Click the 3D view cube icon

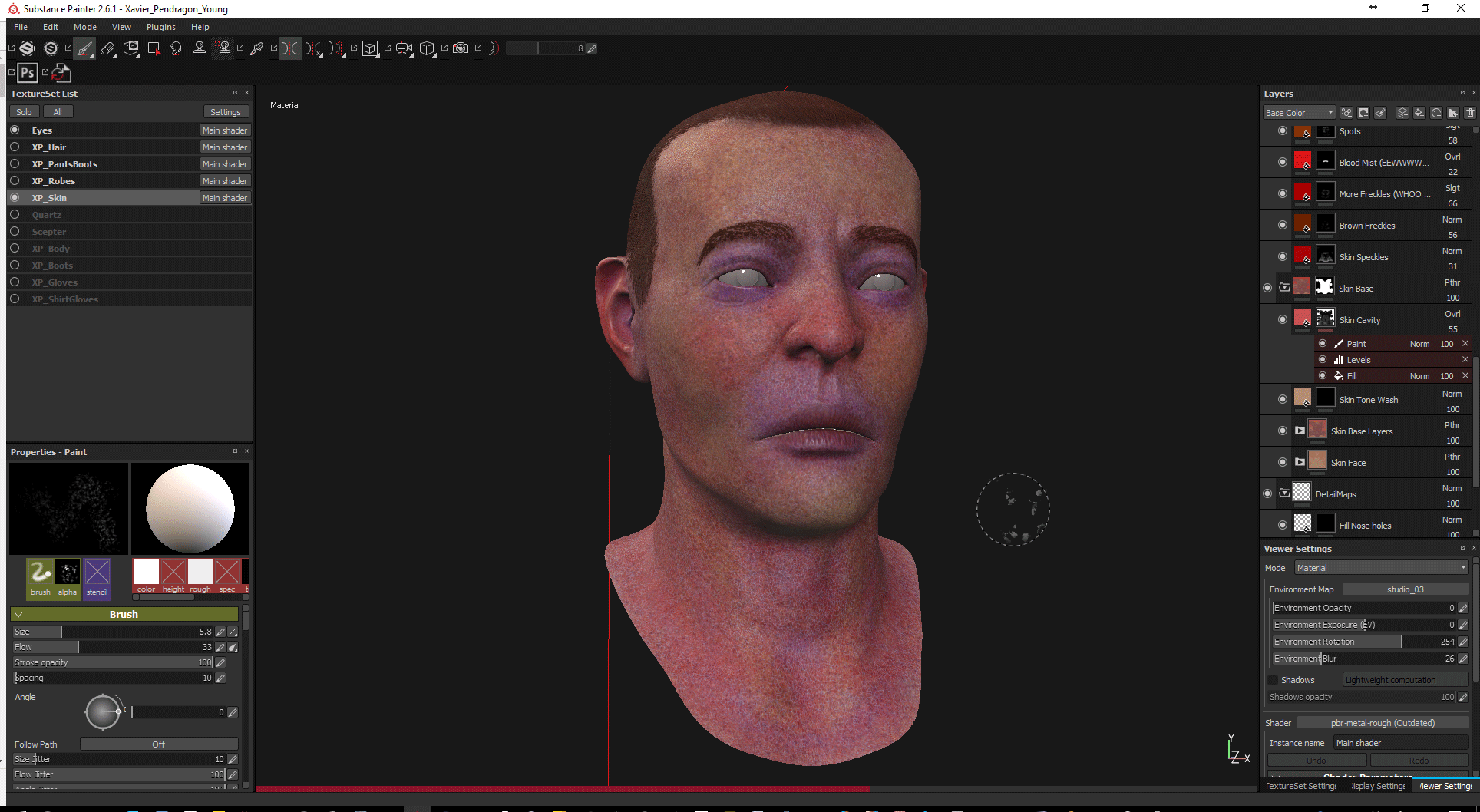point(428,48)
